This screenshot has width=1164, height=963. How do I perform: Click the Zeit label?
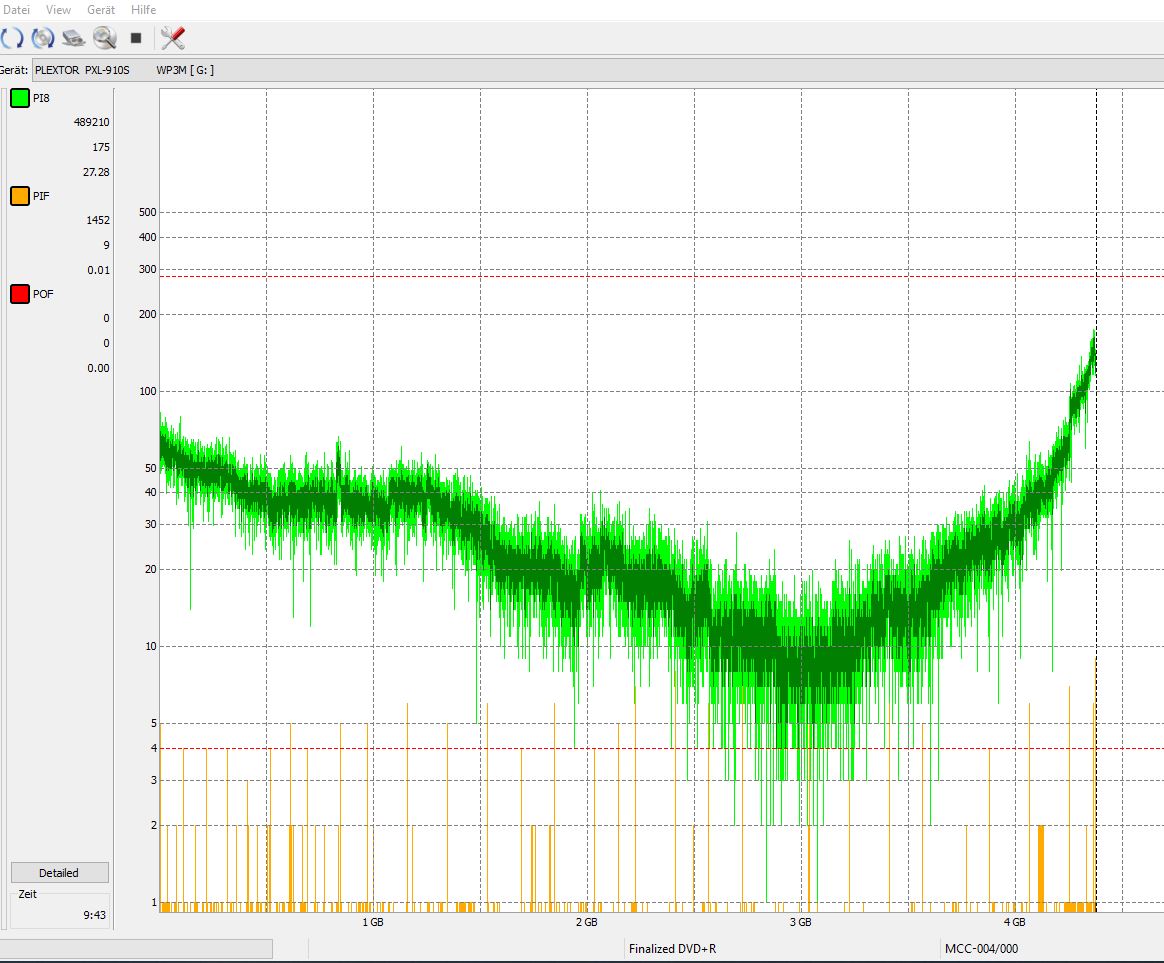27,894
